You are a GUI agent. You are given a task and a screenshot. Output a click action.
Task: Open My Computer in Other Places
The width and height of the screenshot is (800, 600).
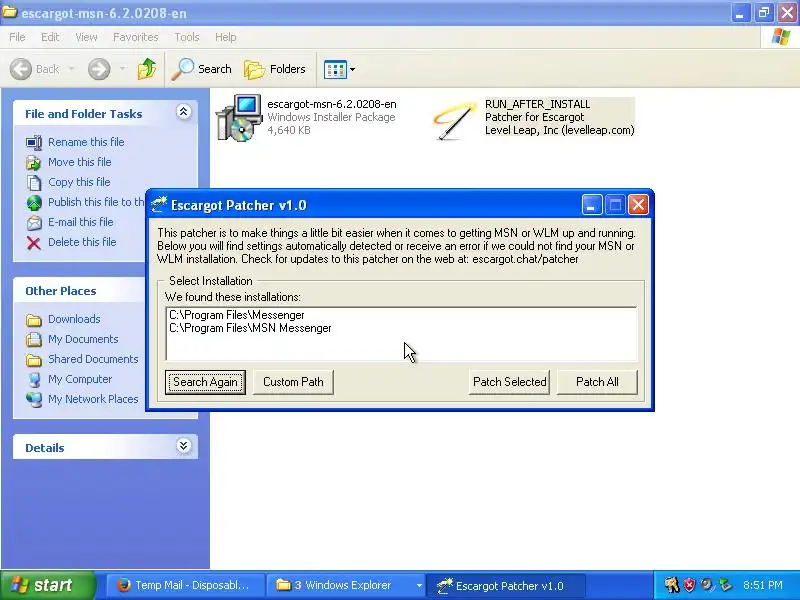click(x=80, y=379)
